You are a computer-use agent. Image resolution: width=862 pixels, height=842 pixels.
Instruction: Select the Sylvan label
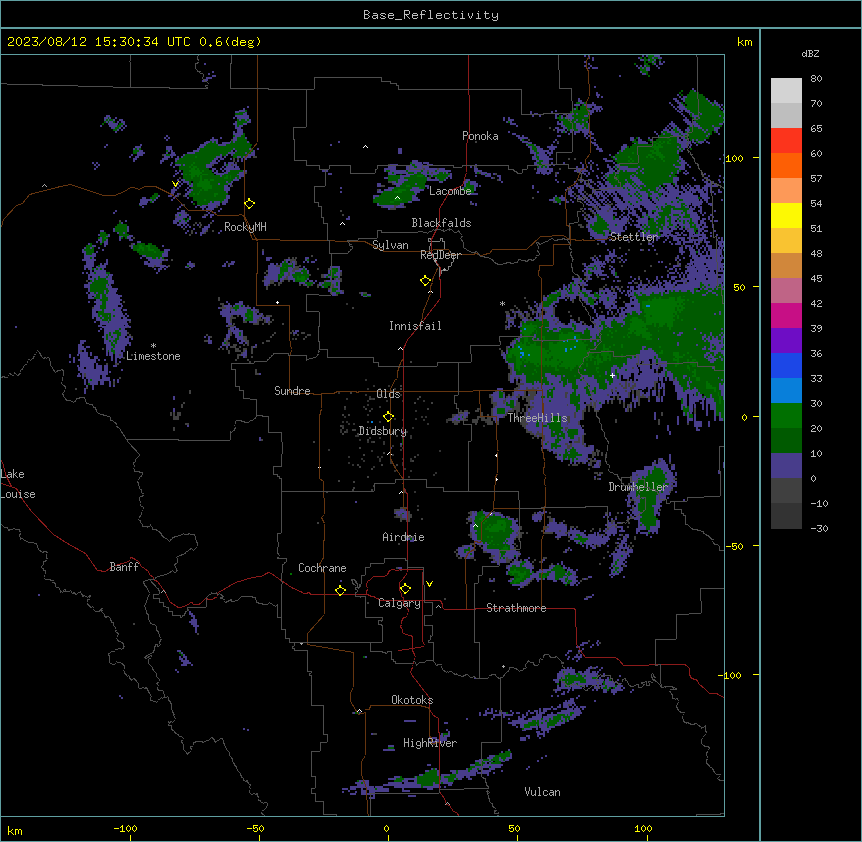390,245
